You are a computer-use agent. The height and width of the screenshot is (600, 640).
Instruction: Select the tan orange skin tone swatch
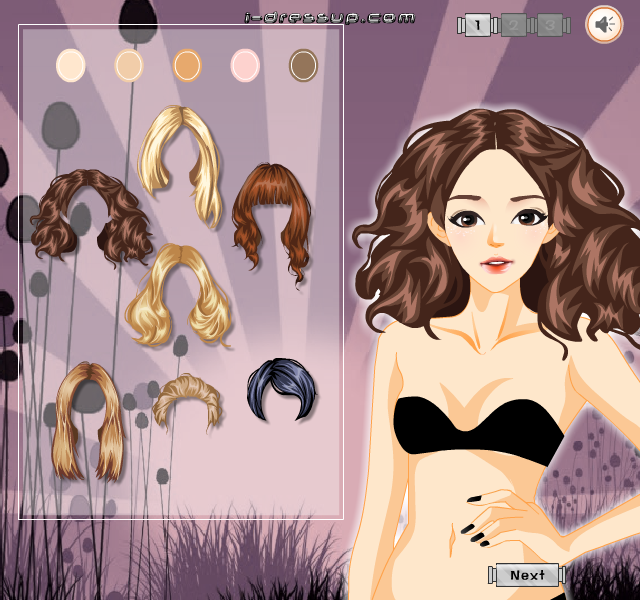point(187,65)
